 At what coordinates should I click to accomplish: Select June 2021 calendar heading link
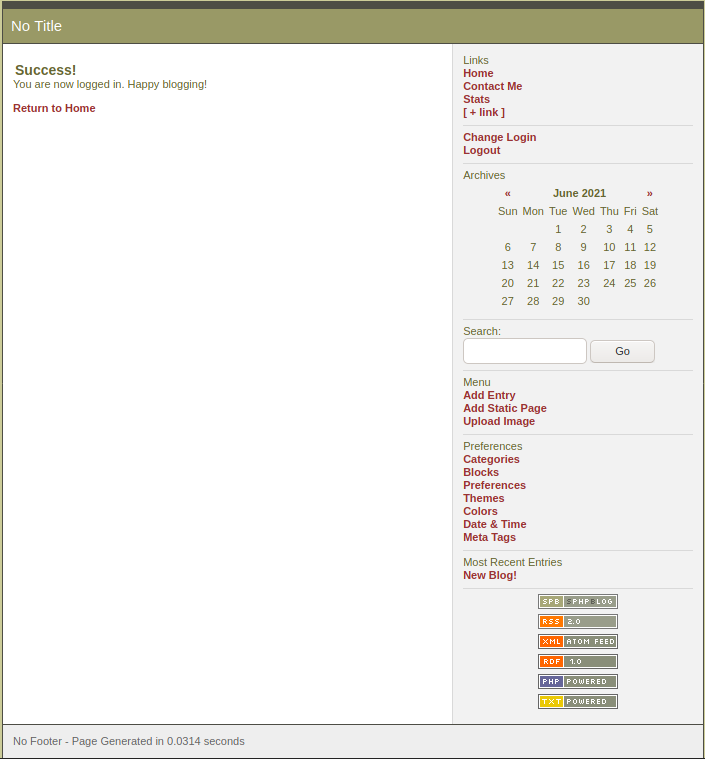(579, 193)
